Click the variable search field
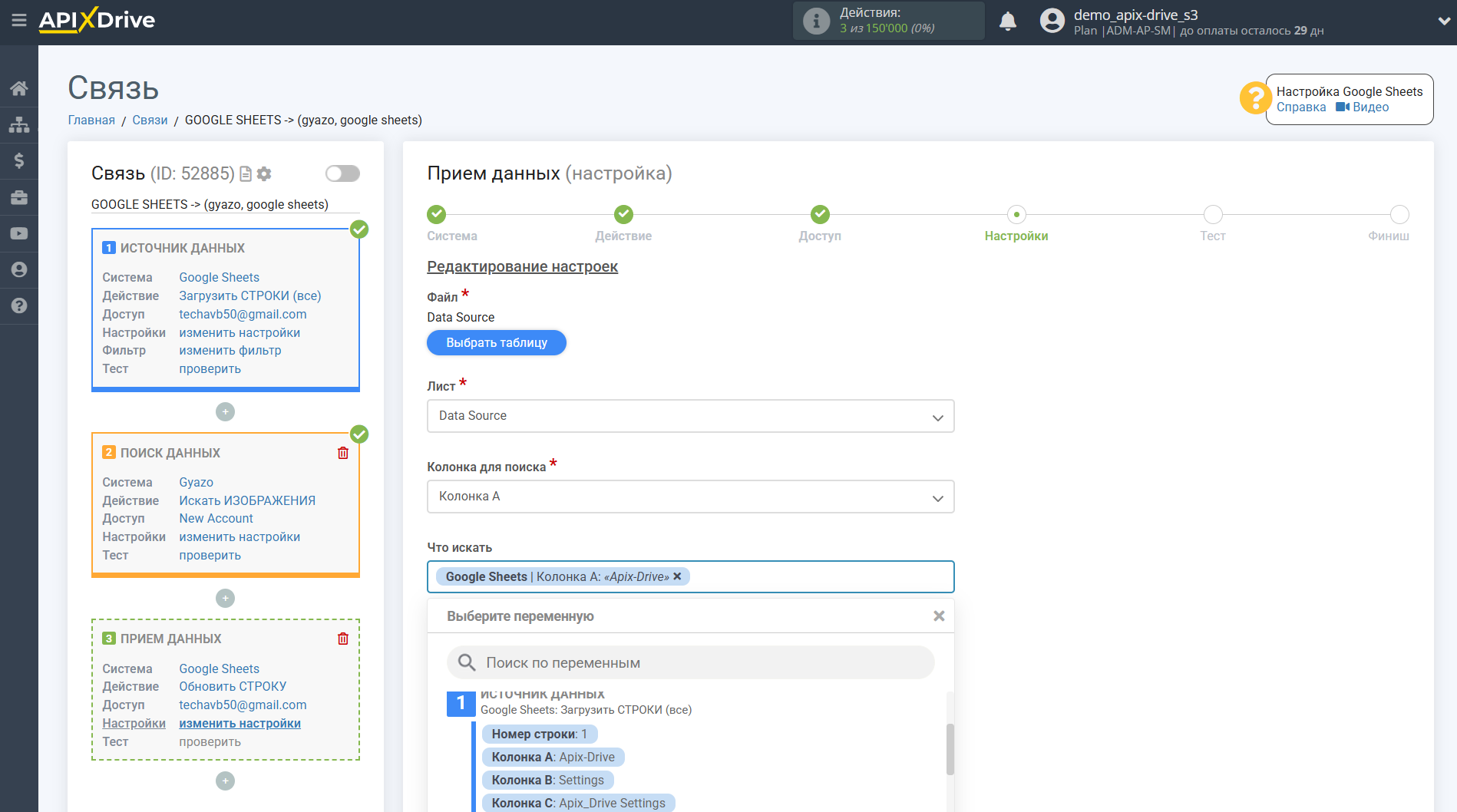Viewport: 1457px width, 812px height. (x=691, y=662)
